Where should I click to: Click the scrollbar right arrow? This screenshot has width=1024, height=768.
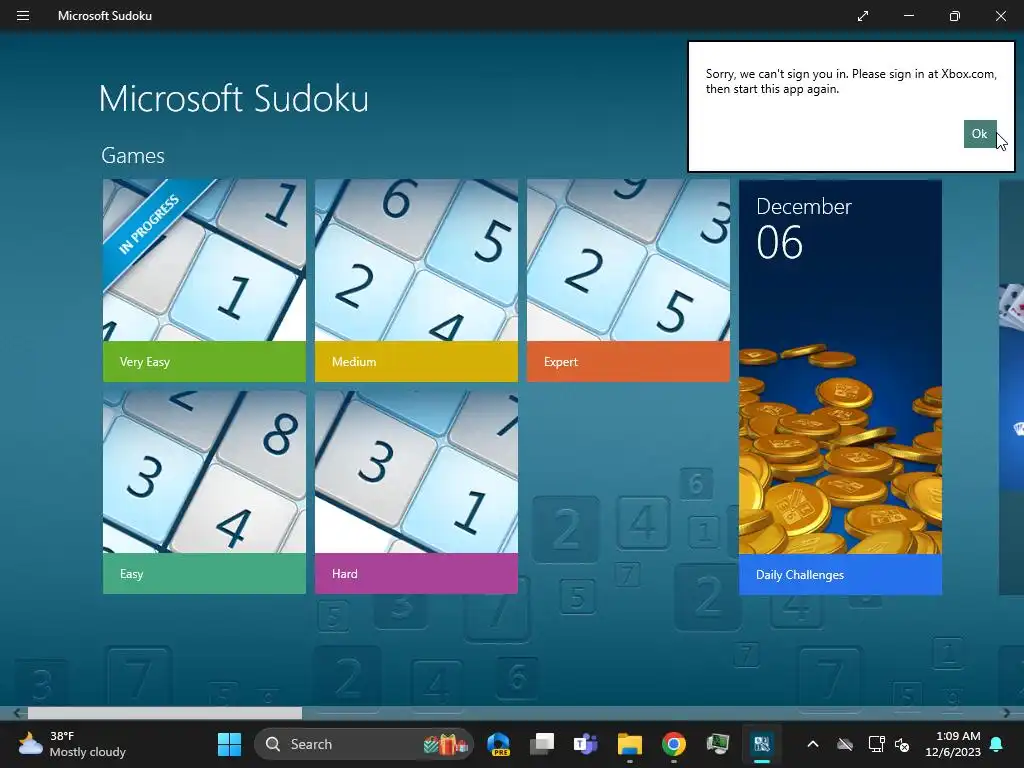coord(1006,712)
